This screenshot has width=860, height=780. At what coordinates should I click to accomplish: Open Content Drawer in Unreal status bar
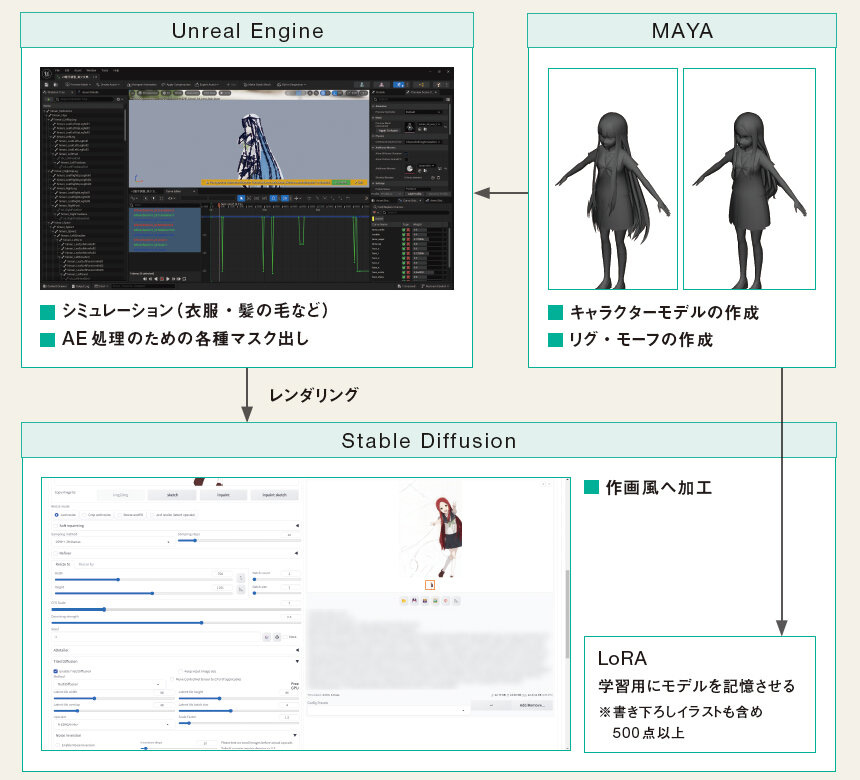(x=56, y=286)
